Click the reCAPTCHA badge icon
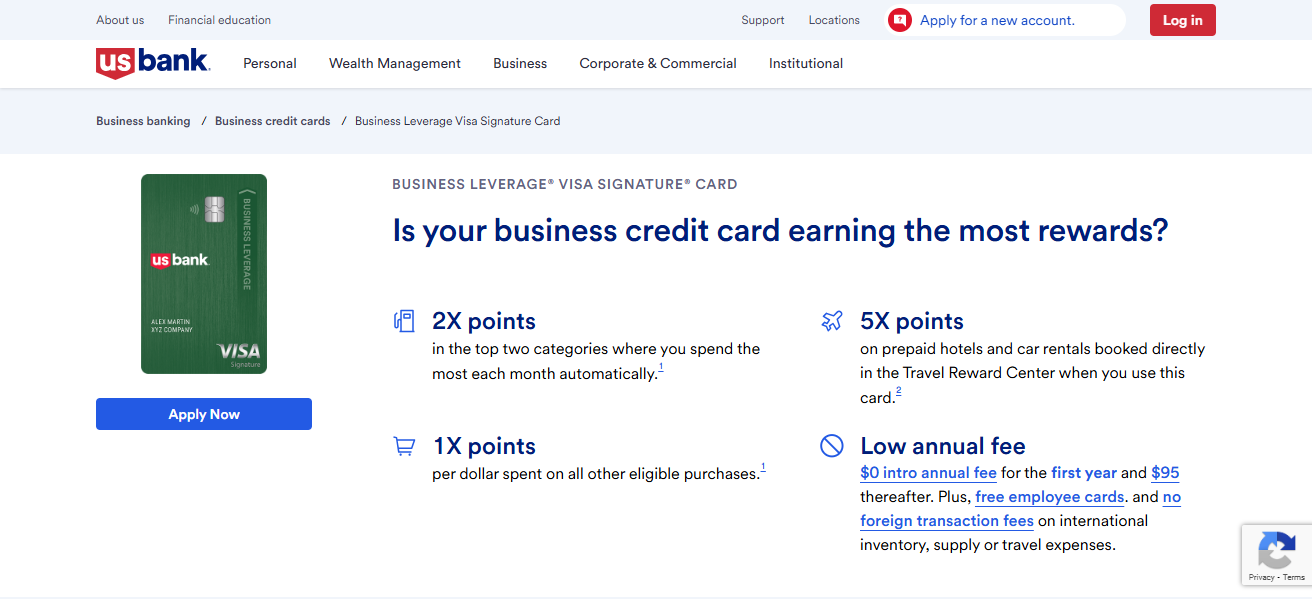Viewport: 1312px width, 599px height. tap(1277, 550)
